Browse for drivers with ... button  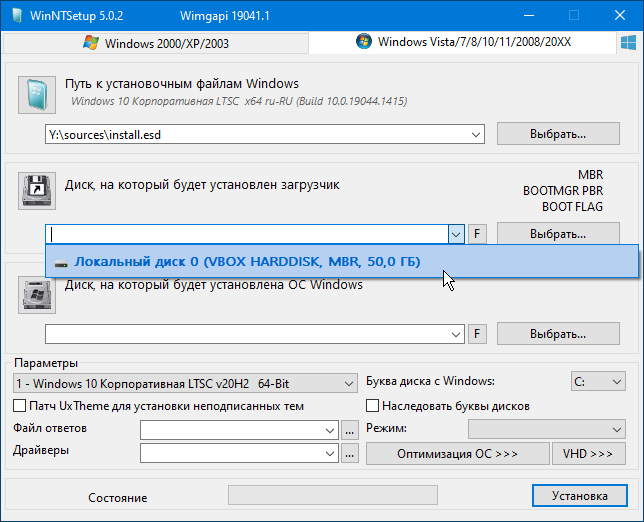click(350, 454)
